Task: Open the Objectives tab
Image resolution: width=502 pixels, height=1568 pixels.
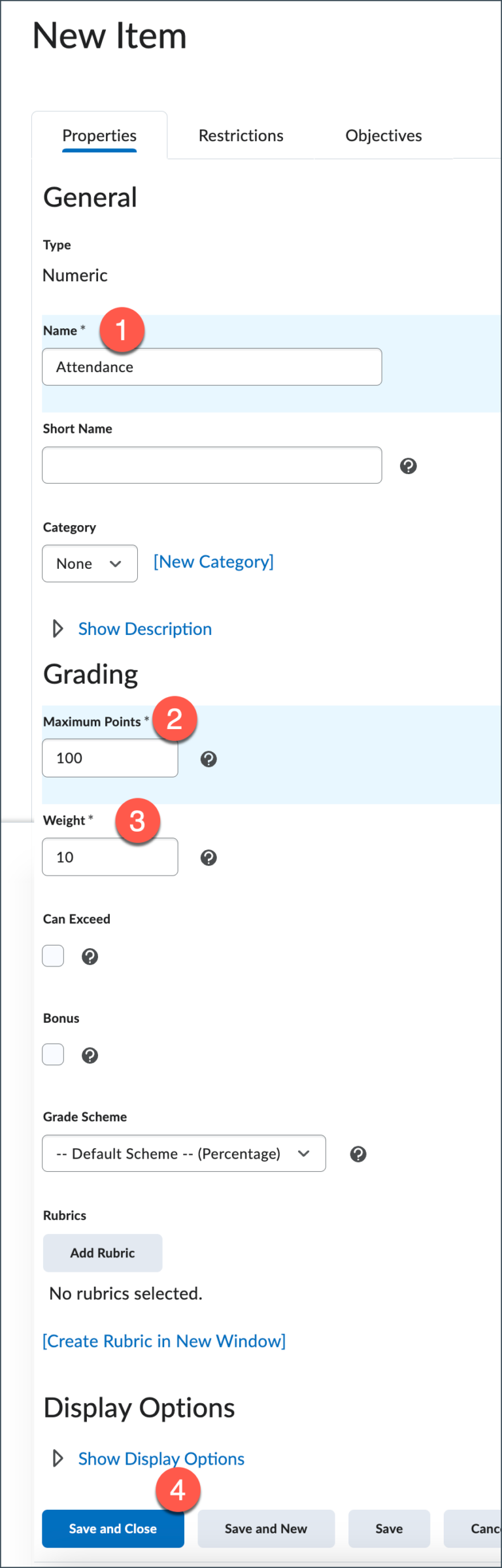Action: point(383,135)
